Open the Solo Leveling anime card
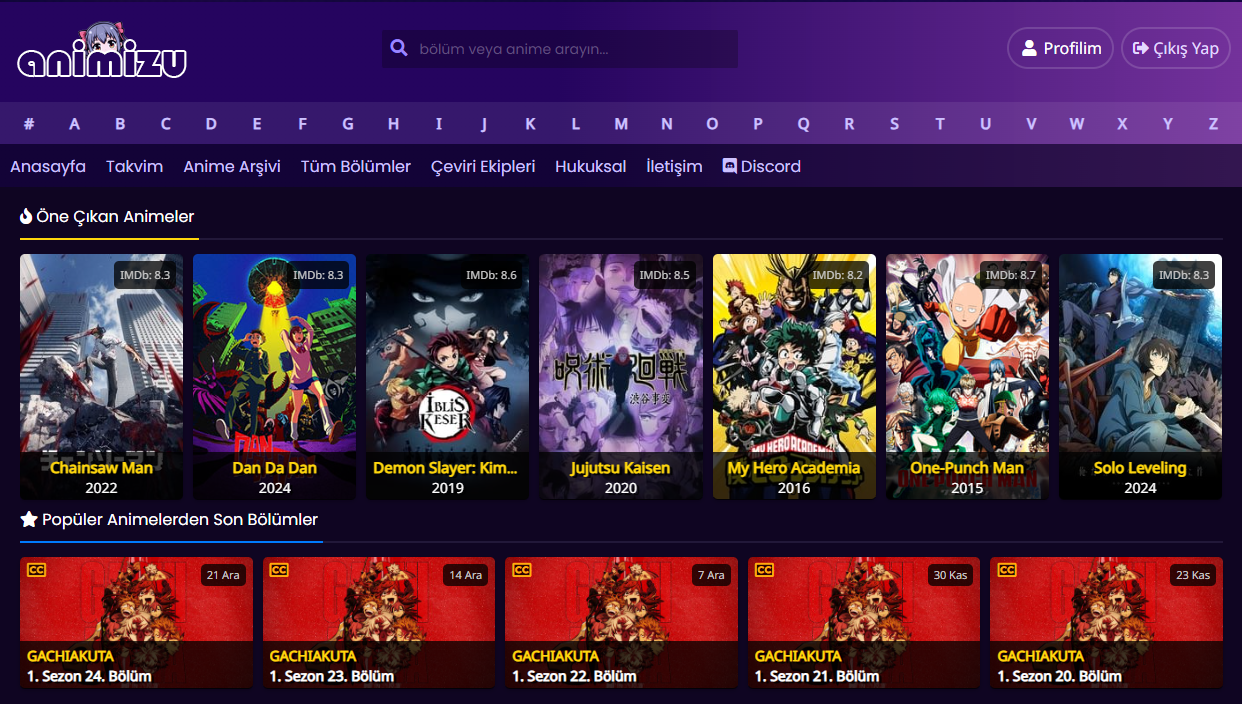 [1140, 376]
